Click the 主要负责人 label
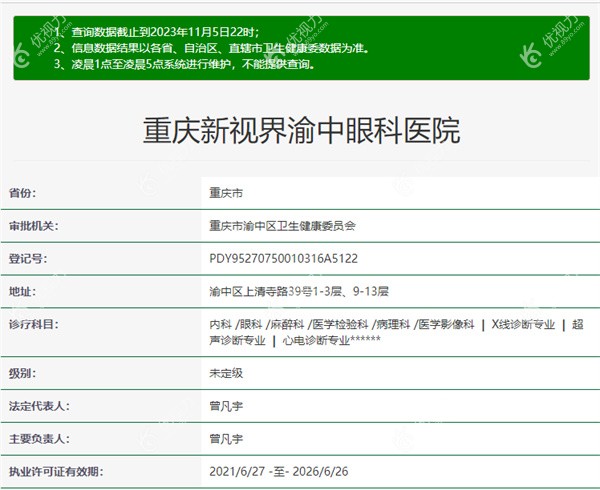600x490 pixels. 39,439
